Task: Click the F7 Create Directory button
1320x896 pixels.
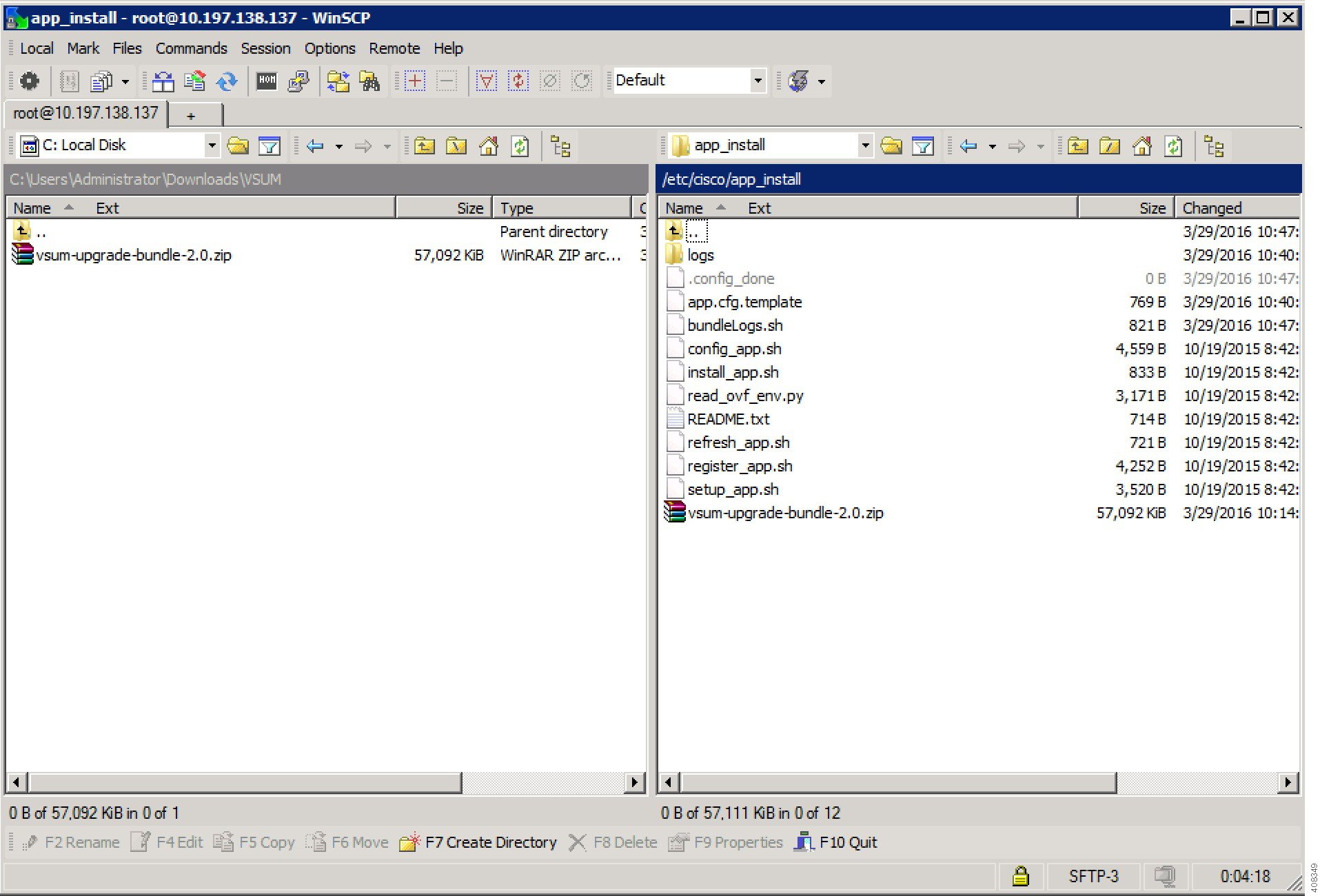Action: click(x=489, y=842)
